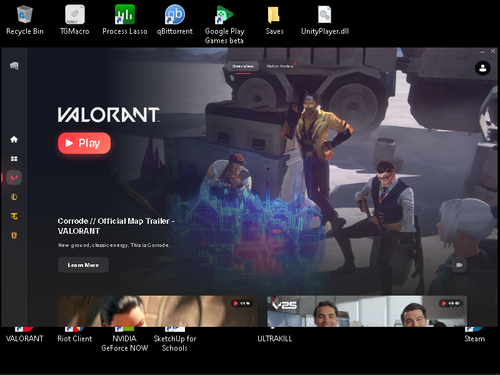Viewport: 500px width, 375px height.
Task: Select the VALORANT icon in the sidebar
Action: click(14, 178)
